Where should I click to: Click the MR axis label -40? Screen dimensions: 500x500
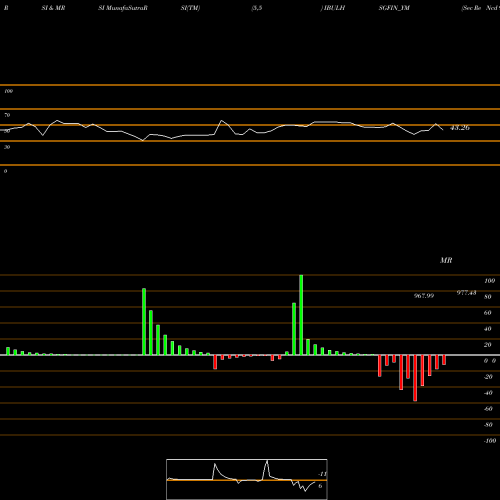(488, 393)
